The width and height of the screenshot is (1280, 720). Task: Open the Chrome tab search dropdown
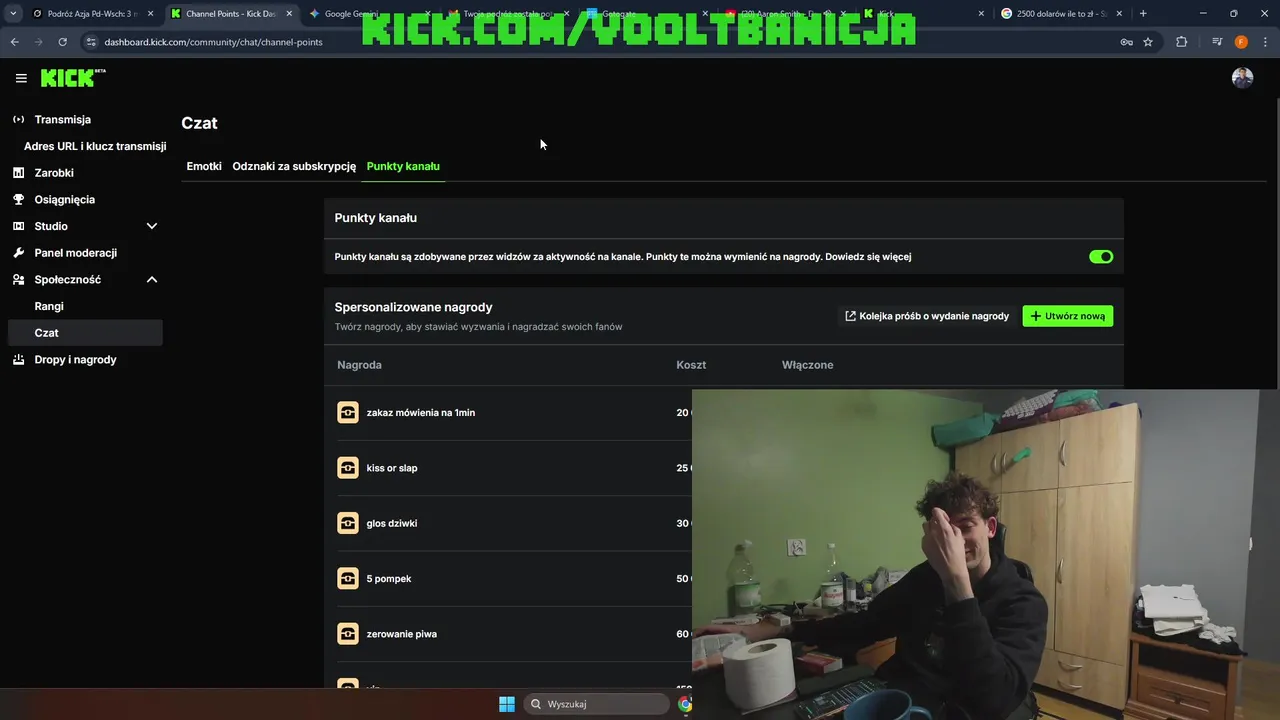(x=13, y=13)
